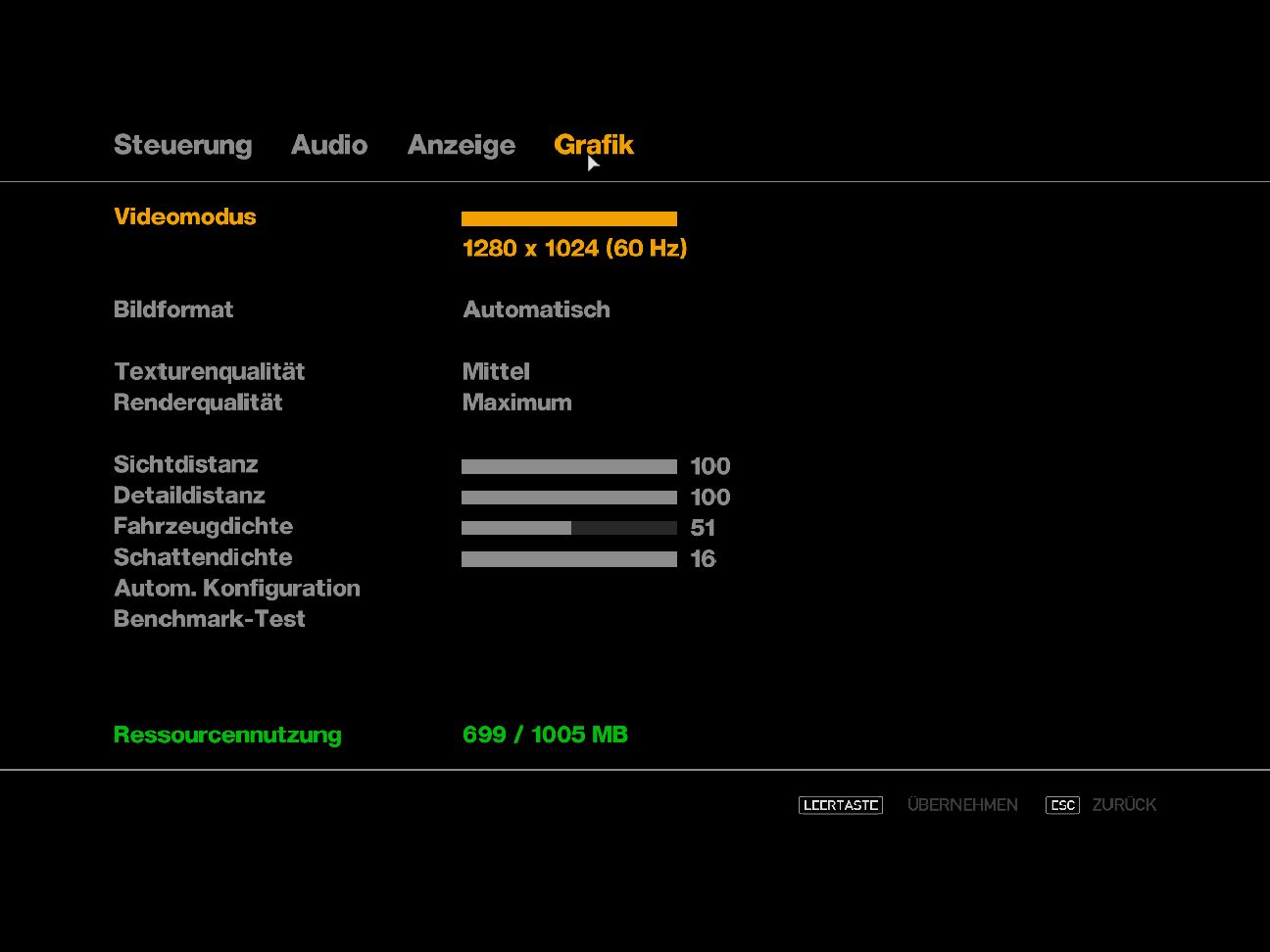
Task: Select the Anzeige tab
Action: tap(462, 145)
